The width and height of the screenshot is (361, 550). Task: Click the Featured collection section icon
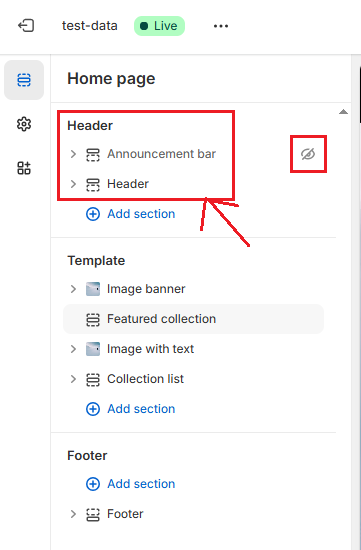(93, 319)
